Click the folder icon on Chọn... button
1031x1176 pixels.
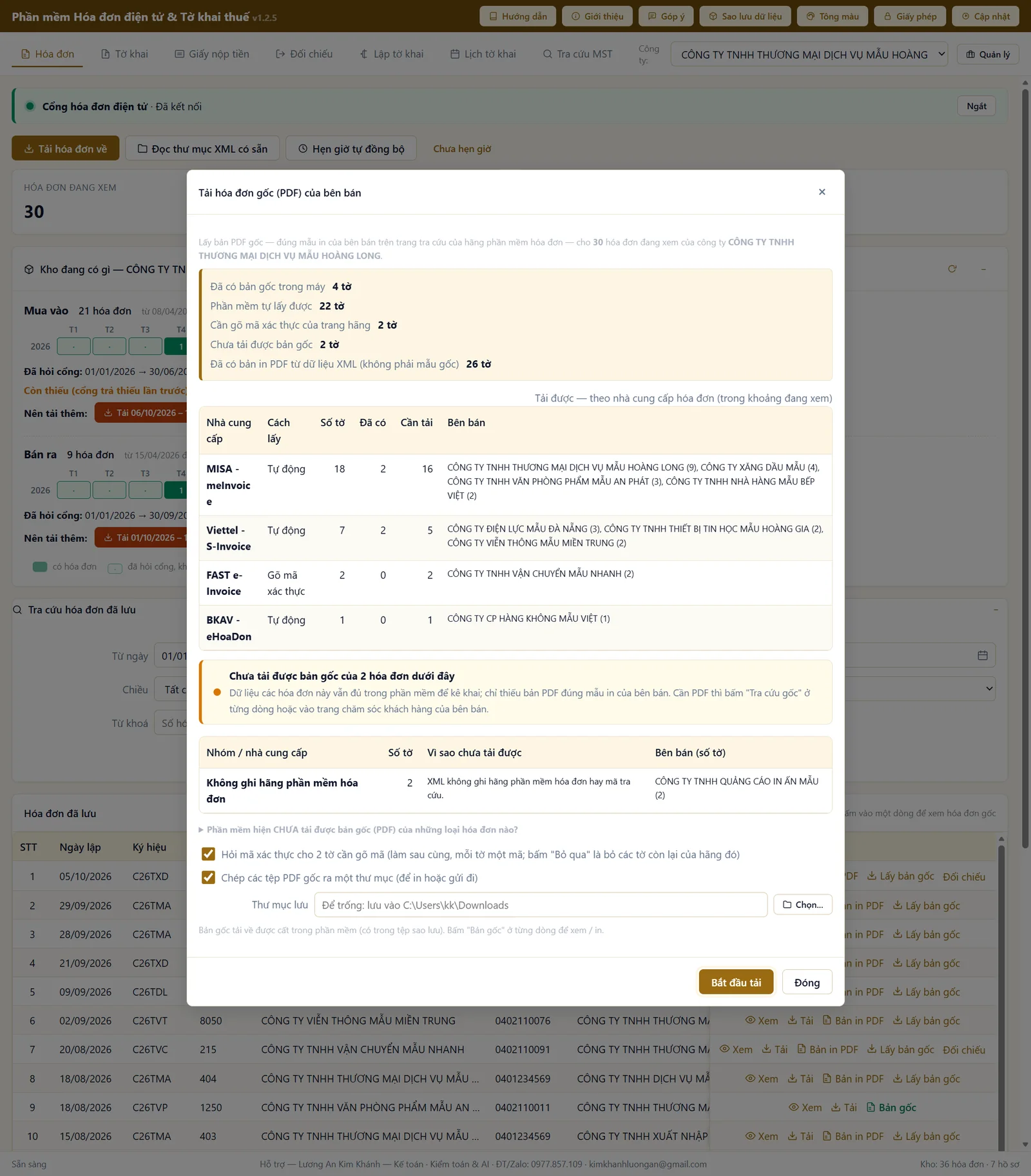point(787,905)
